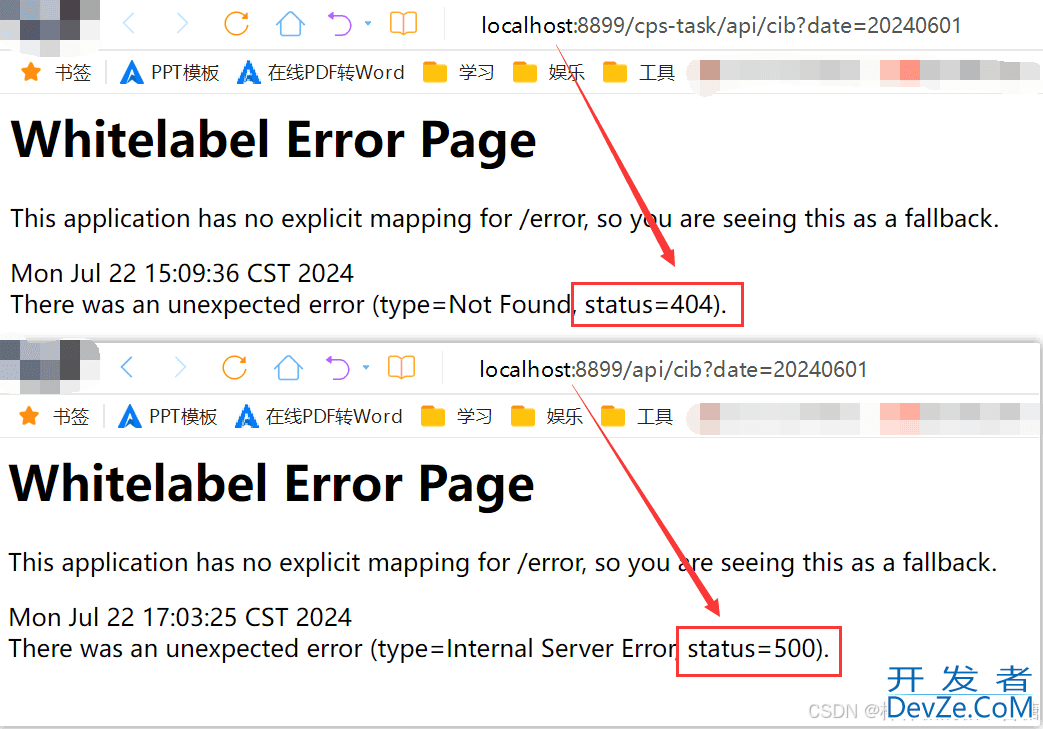The image size is (1043, 729).
Task: Click the timestamp Mon Jul 22 15:09:36 CST 2024
Action: coord(182,273)
